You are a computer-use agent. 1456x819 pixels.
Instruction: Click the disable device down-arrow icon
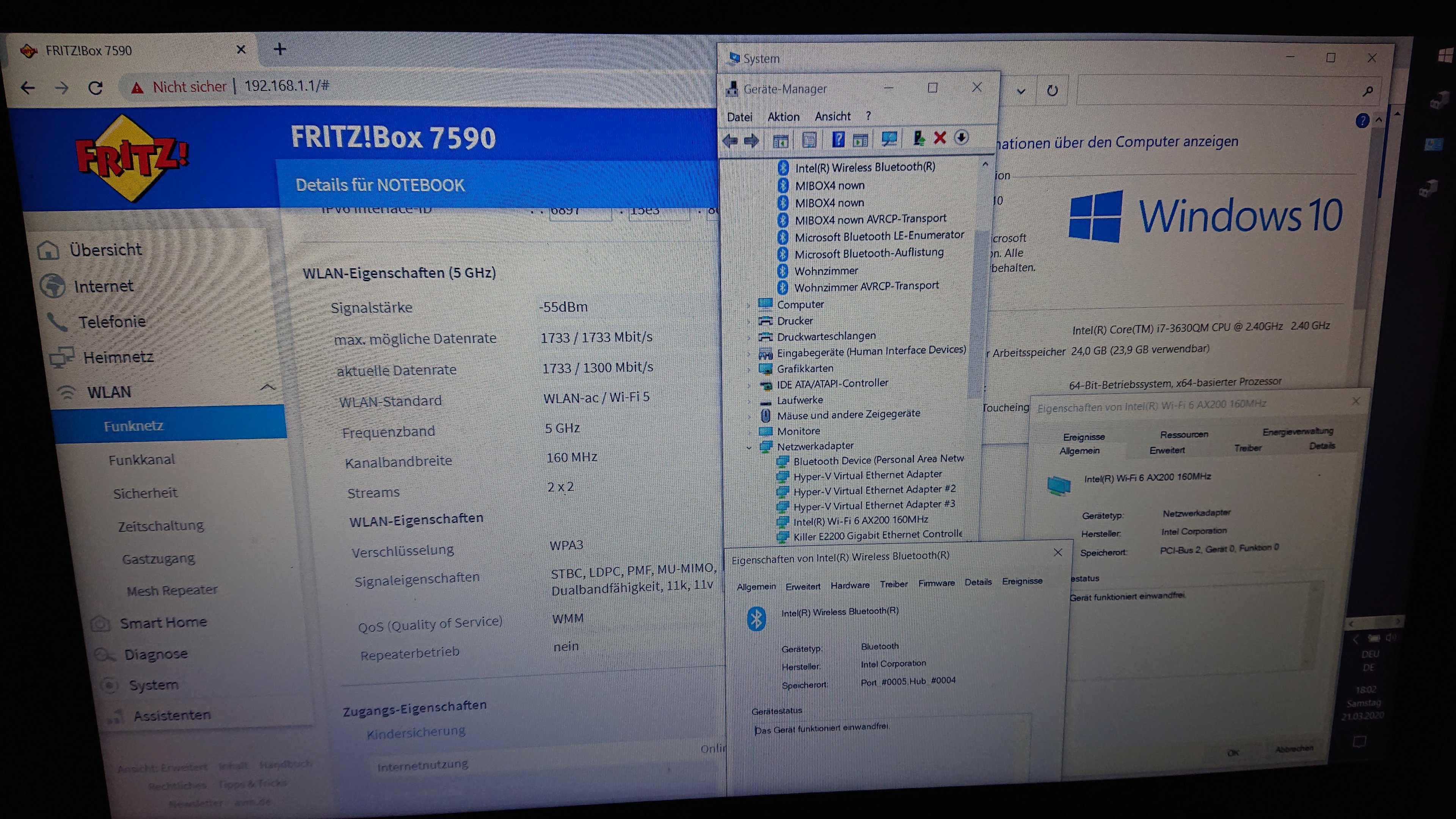pos(962,137)
